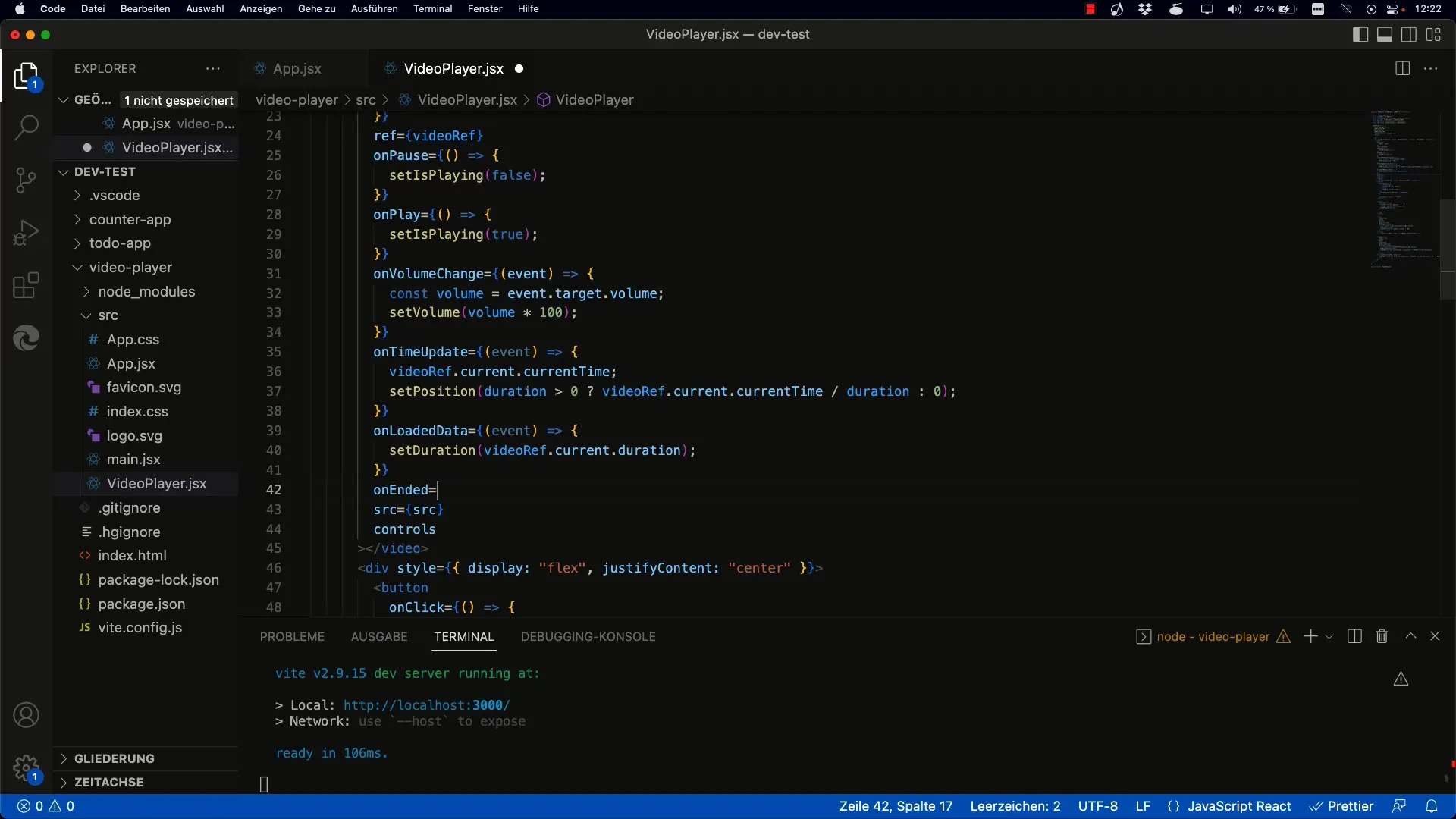Customize layout icon in title bar
1456x819 pixels.
[x=1433, y=34]
